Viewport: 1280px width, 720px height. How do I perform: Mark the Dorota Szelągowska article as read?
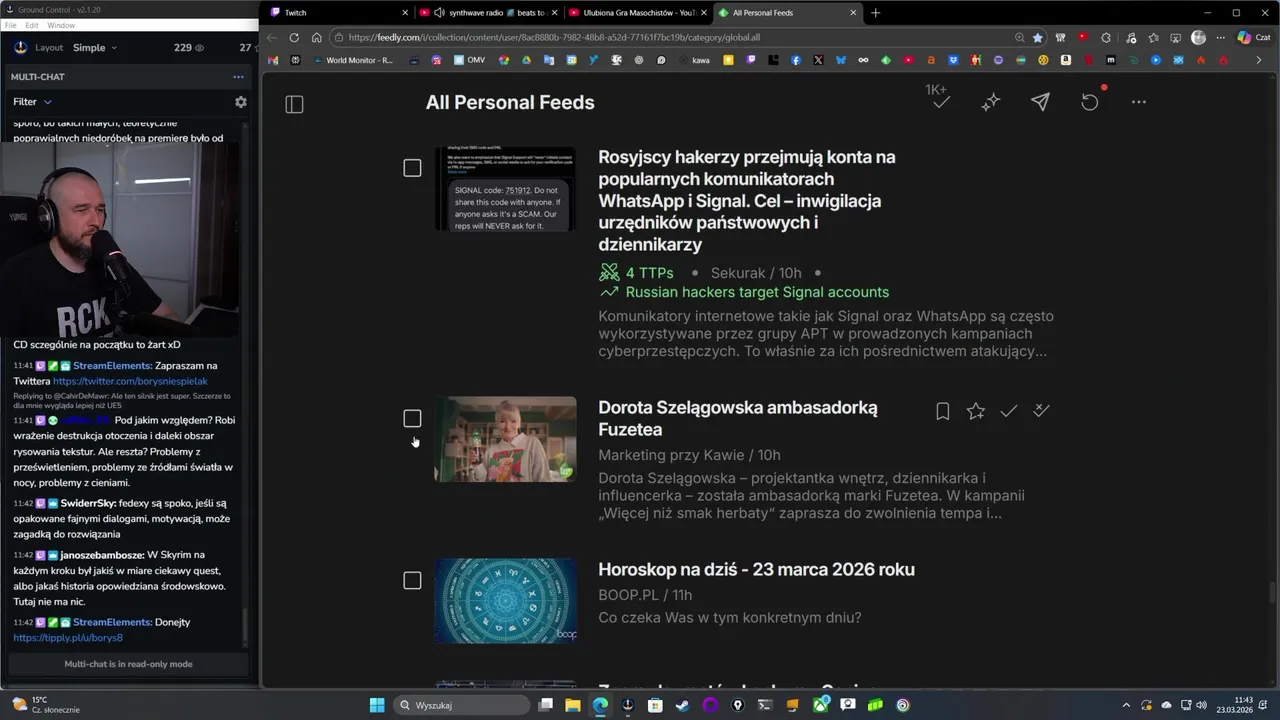coord(1009,411)
